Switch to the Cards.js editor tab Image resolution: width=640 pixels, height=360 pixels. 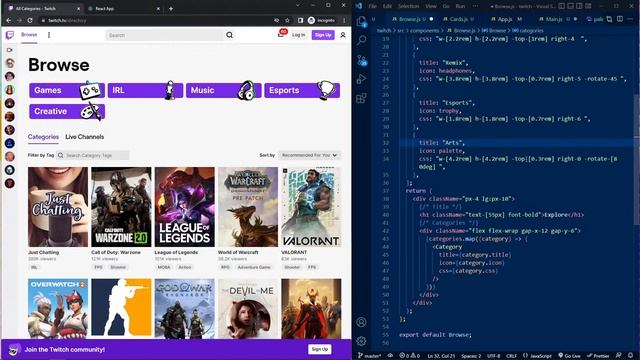(x=458, y=19)
